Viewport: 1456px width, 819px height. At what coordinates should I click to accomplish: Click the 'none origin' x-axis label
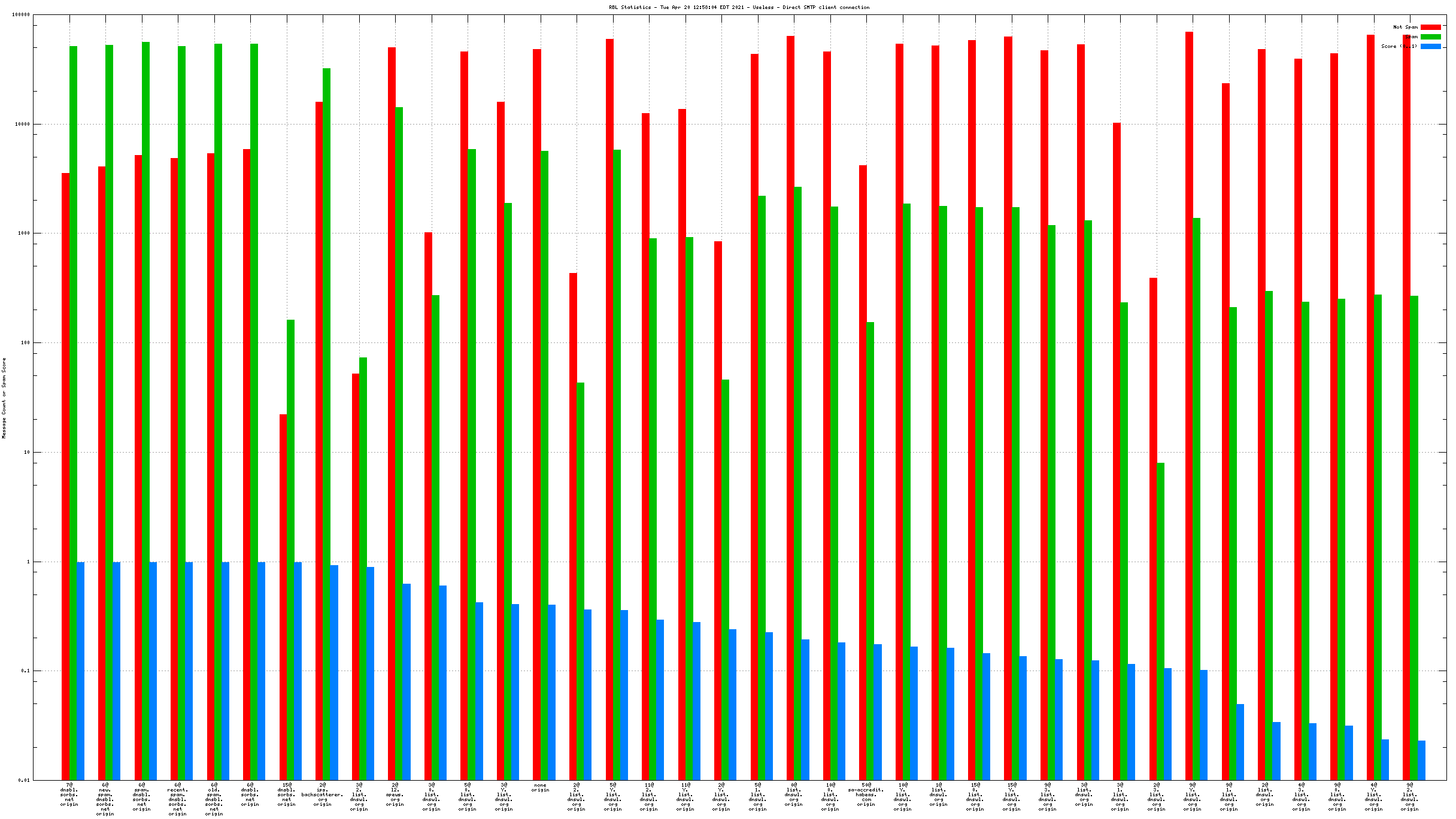pos(540,788)
